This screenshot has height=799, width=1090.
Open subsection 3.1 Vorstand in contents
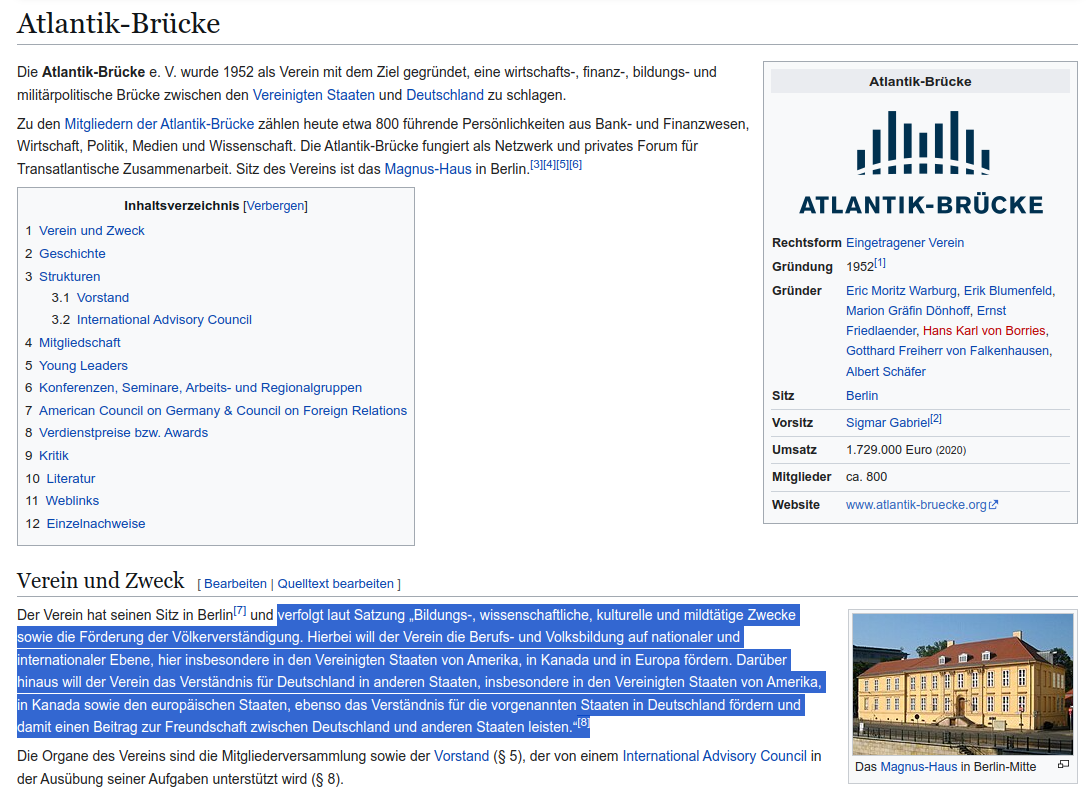[x=103, y=298]
